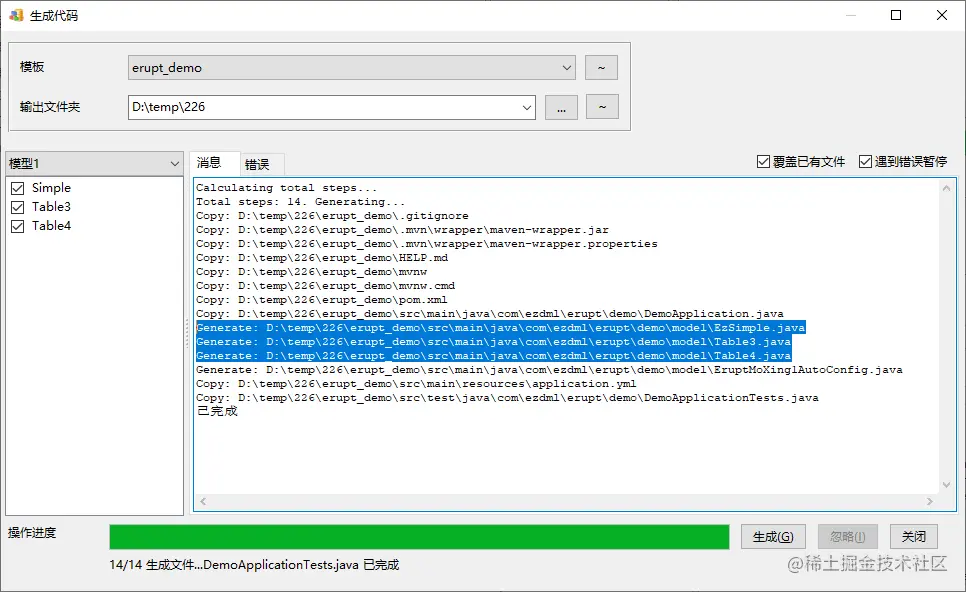Maximize the 生成代码 window
This screenshot has width=966, height=592.
(896, 15)
